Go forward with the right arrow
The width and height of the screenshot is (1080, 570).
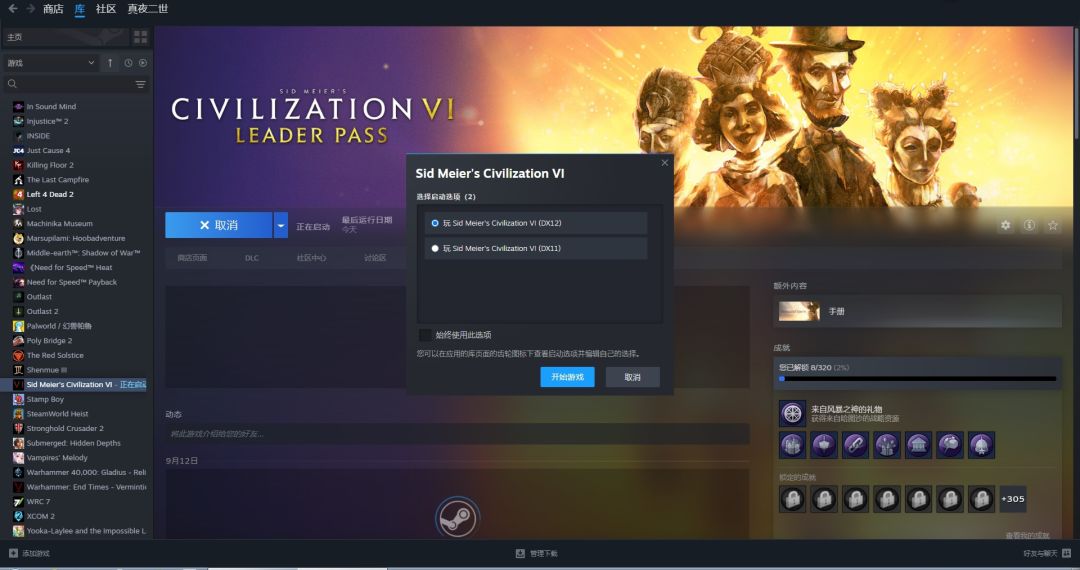[x=30, y=9]
